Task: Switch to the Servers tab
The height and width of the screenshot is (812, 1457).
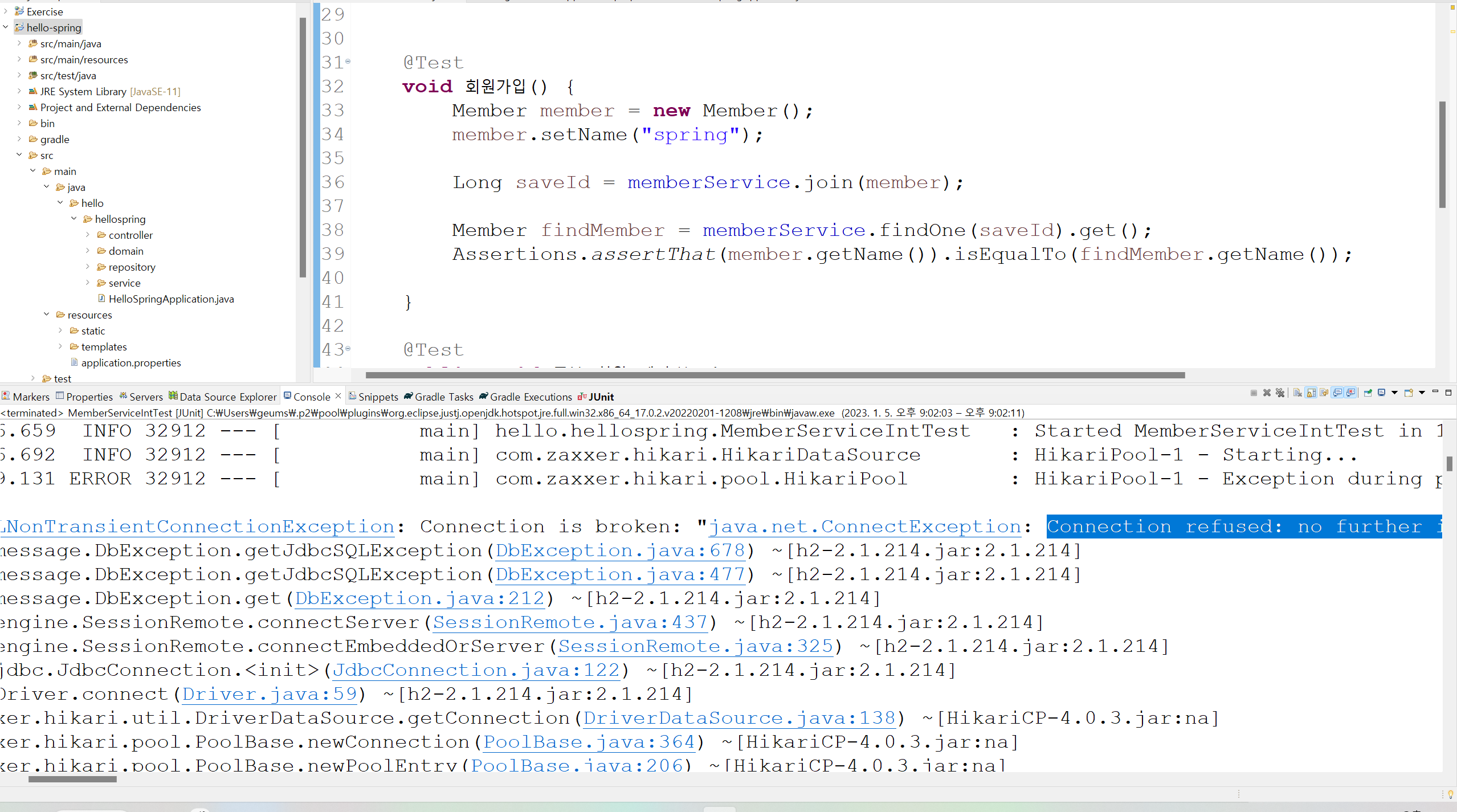Action: pos(141,397)
